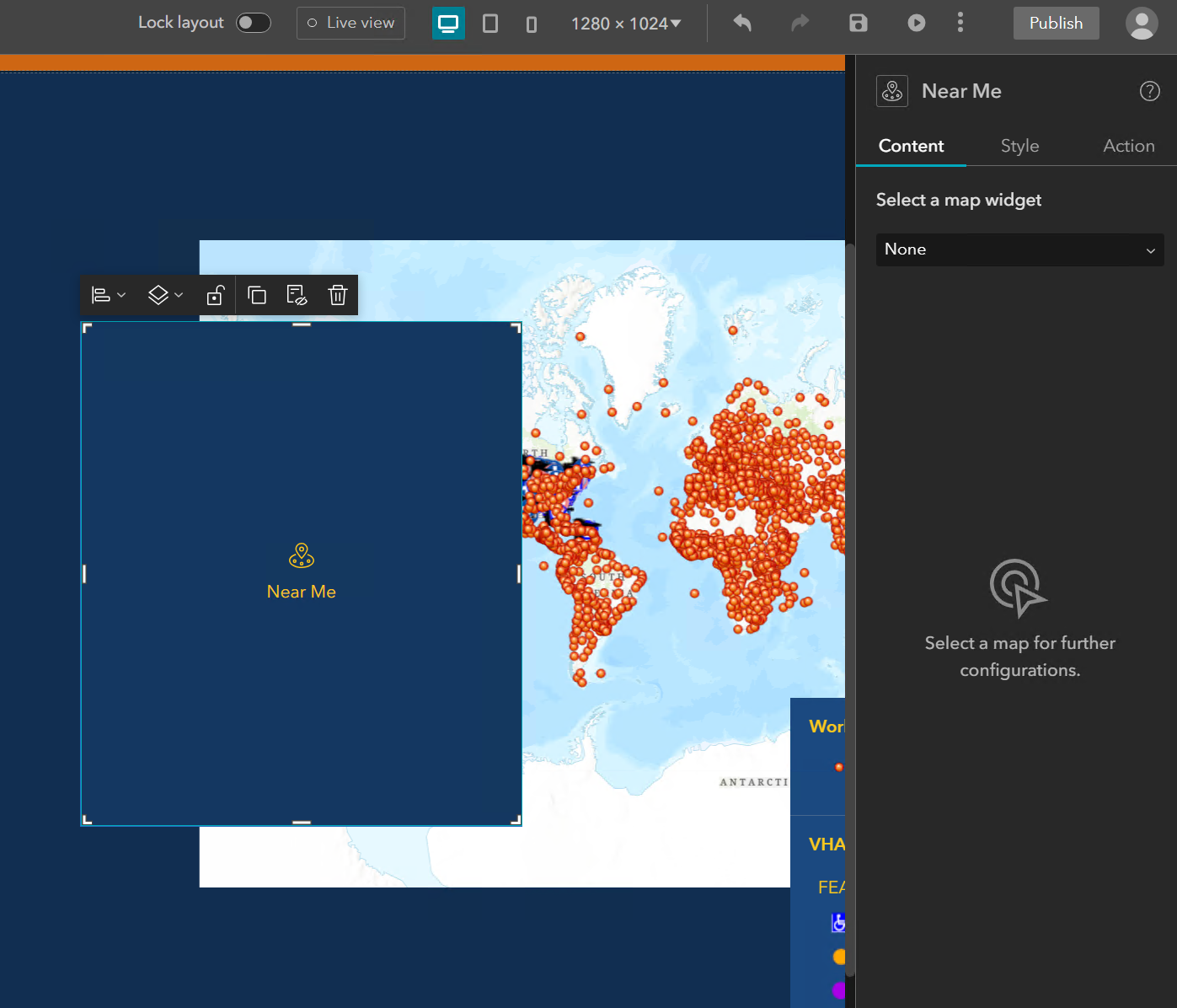Select the desktop device preview icon
The image size is (1177, 1008).
(448, 23)
